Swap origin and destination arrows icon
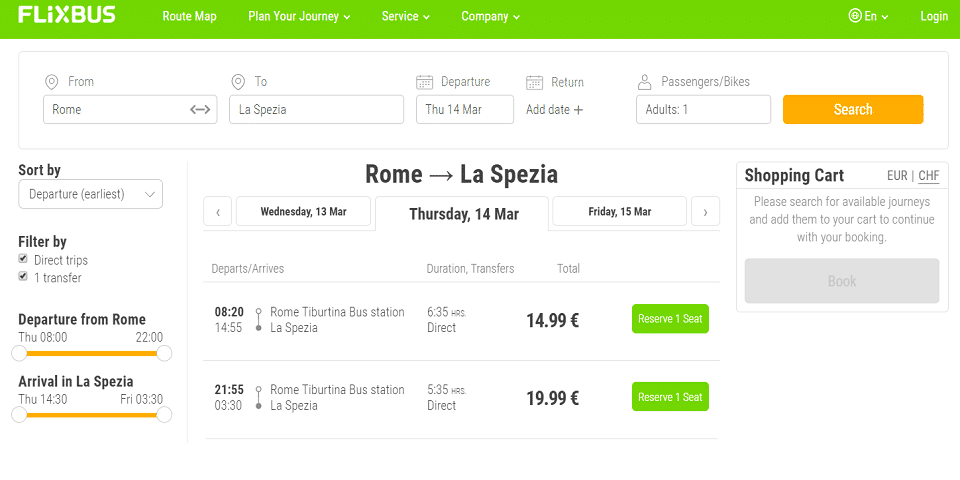960x480 pixels. 200,110
